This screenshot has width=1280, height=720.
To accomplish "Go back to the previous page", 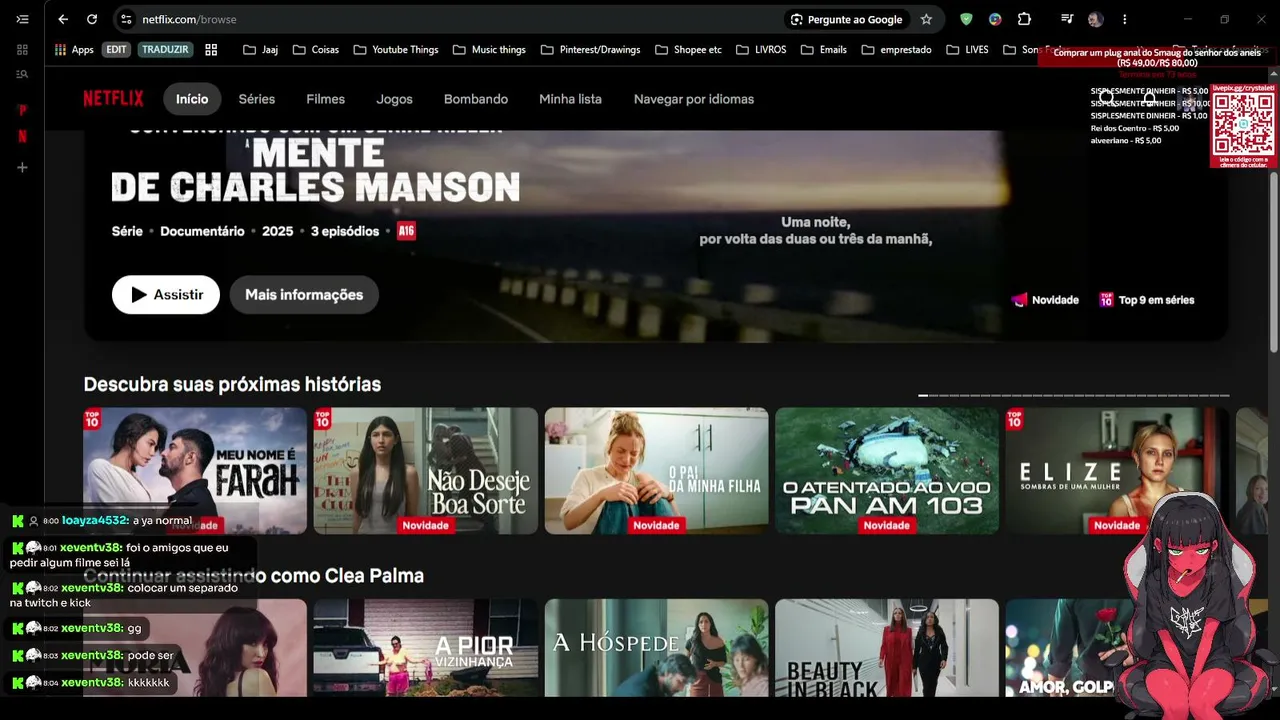I will (x=63, y=19).
